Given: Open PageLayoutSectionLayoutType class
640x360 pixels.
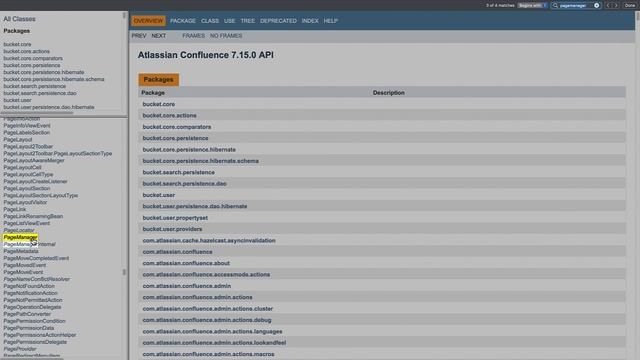Looking at the screenshot, I should tap(41, 196).
